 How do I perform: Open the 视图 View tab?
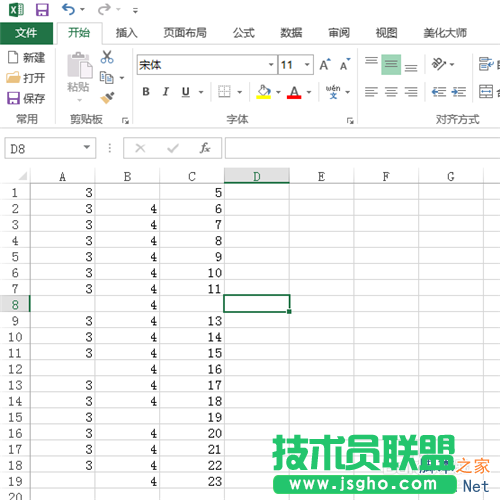point(386,33)
